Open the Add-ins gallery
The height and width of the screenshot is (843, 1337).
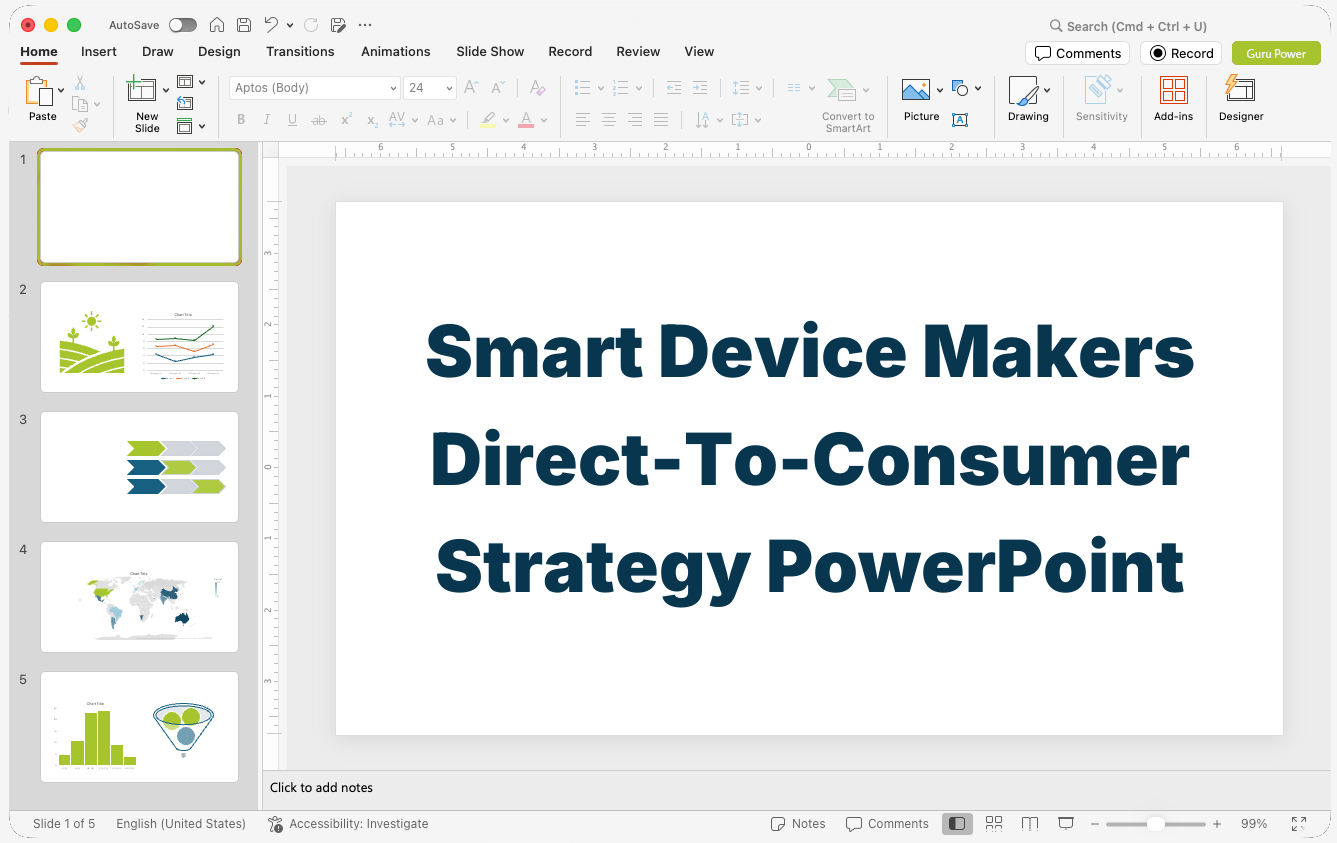pos(1173,98)
